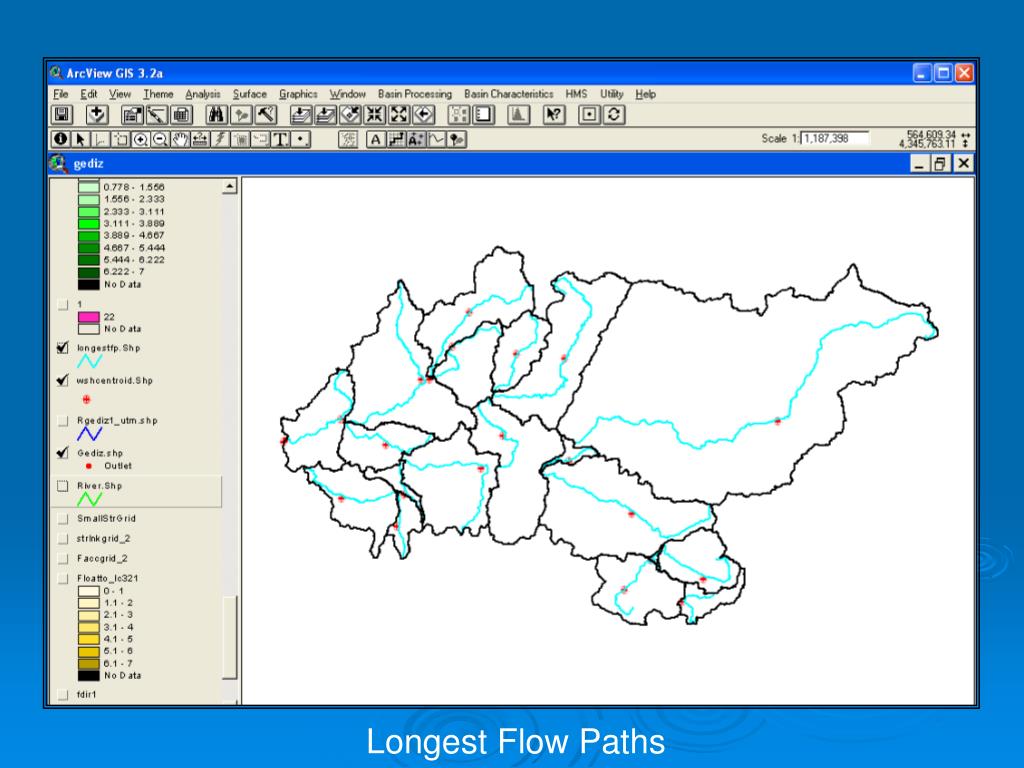The image size is (1024, 768).
Task: Click the 6.222 - 7 dark green swatch
Action: pos(89,272)
